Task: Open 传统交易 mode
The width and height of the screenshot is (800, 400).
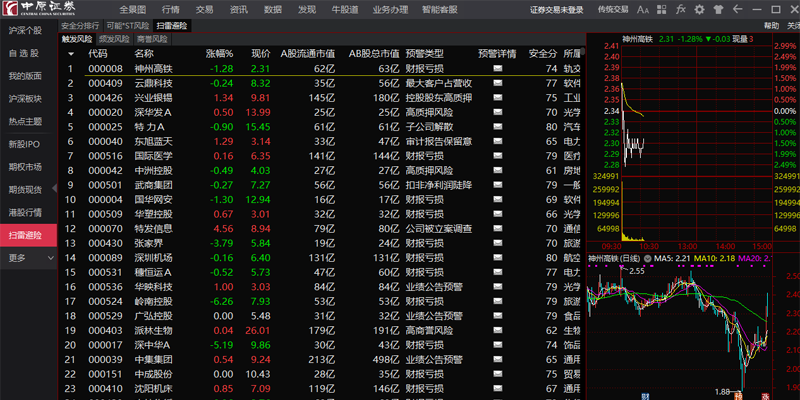Action: (x=613, y=10)
